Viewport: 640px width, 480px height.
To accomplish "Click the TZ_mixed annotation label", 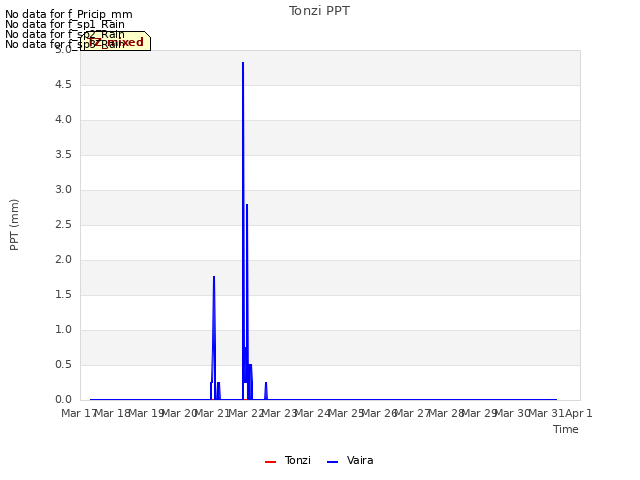I will (116, 42).
